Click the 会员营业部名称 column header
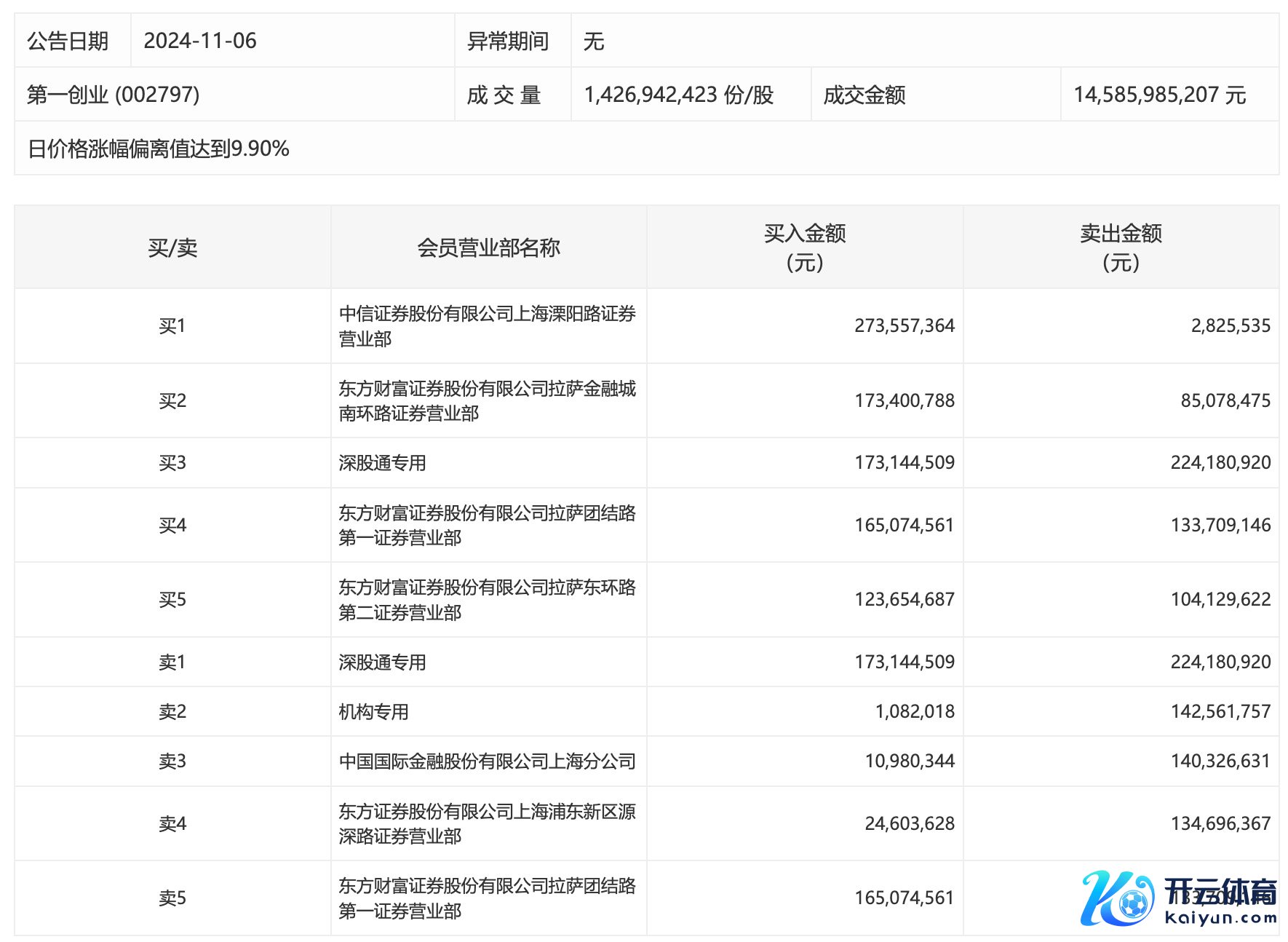The width and height of the screenshot is (1288, 942). (488, 248)
